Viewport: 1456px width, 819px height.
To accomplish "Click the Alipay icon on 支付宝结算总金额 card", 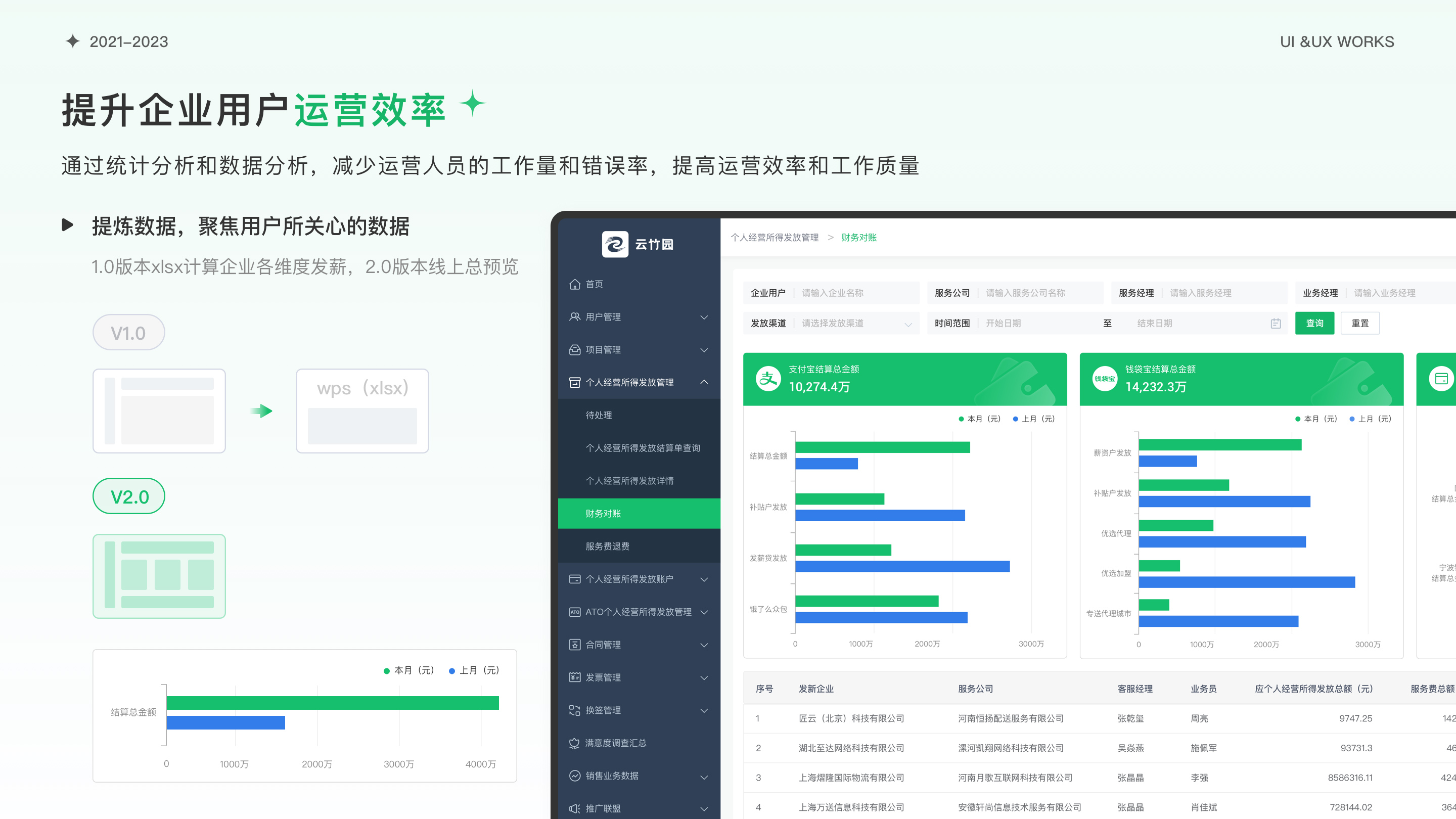I will coord(768,378).
